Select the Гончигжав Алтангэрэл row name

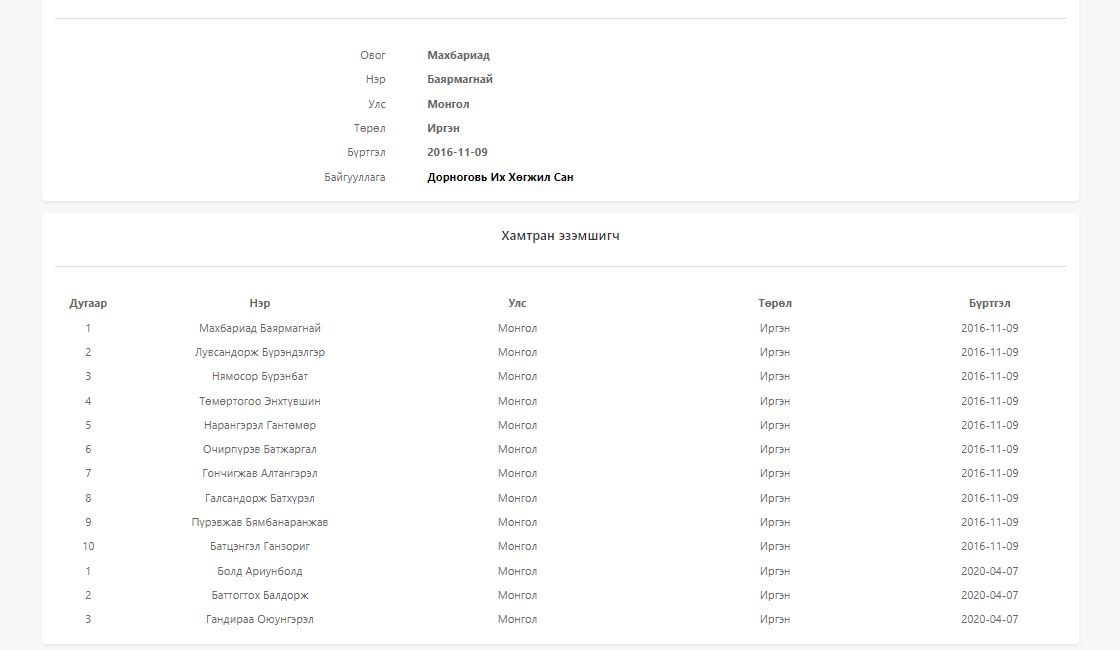[260, 473]
